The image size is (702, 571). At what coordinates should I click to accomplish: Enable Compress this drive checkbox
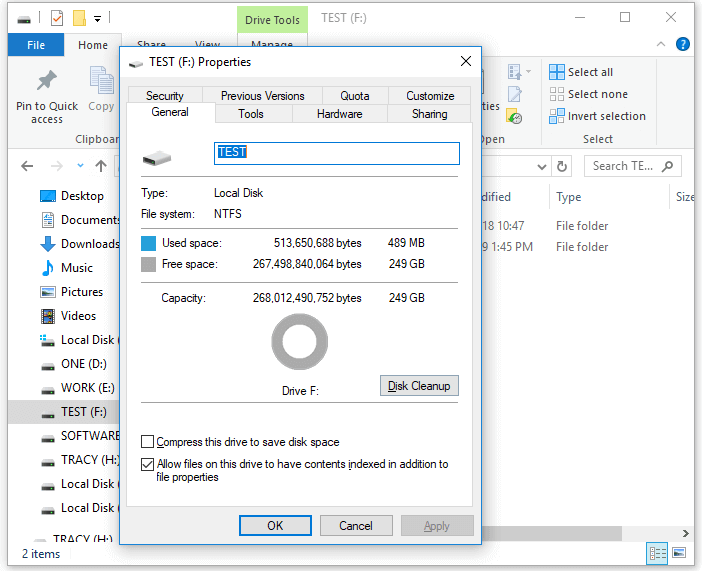[x=148, y=442]
